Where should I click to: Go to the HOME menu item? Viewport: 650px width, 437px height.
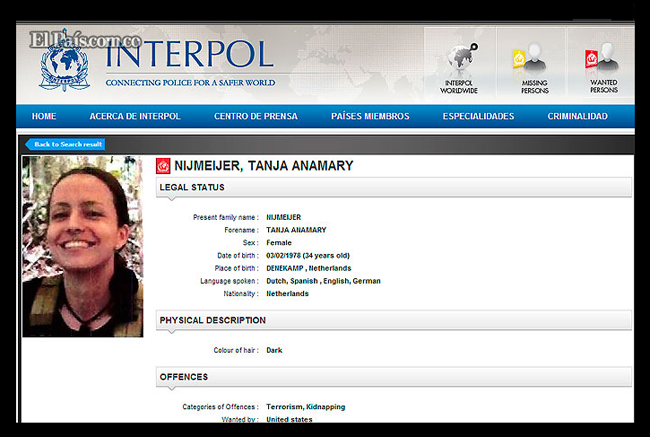44,116
